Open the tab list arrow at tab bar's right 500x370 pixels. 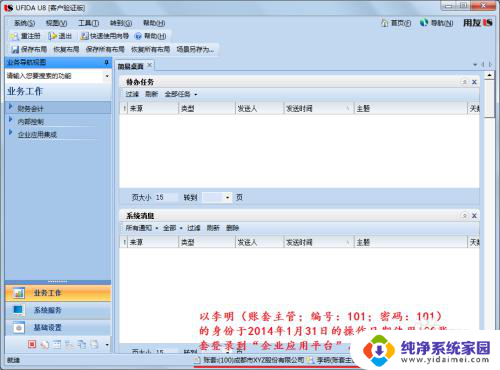(x=475, y=64)
